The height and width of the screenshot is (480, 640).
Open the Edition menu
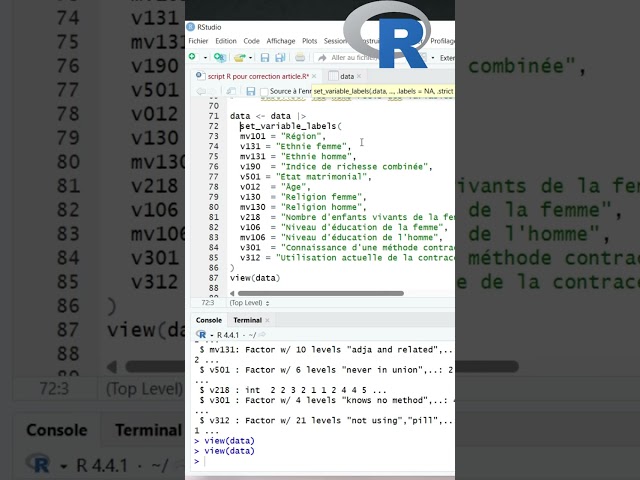226,41
